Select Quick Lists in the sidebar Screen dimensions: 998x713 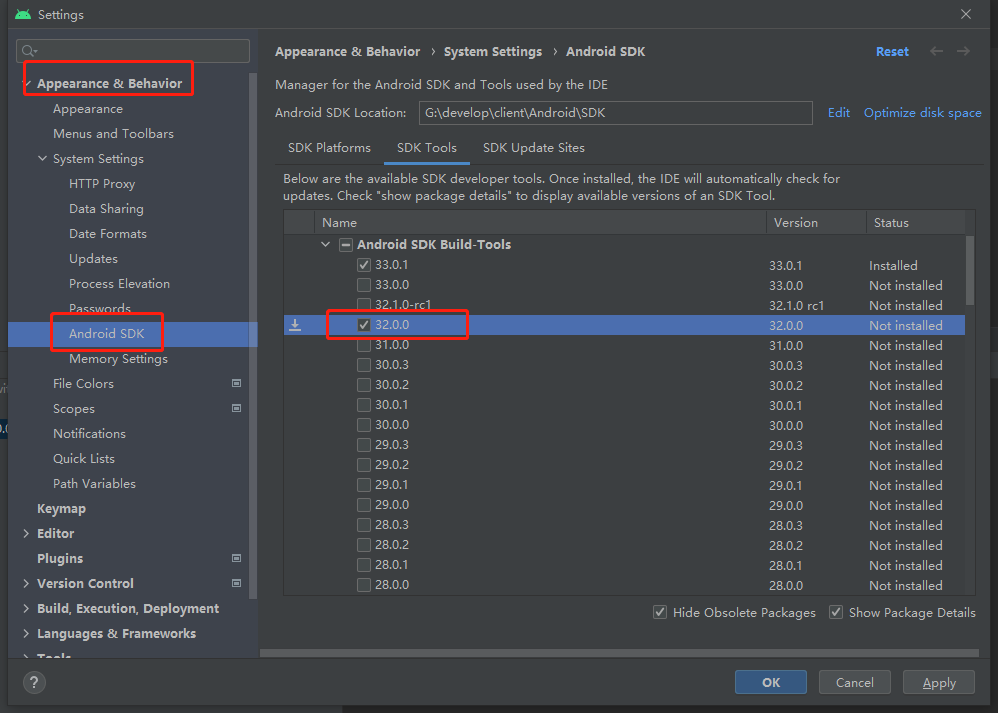[x=83, y=458]
